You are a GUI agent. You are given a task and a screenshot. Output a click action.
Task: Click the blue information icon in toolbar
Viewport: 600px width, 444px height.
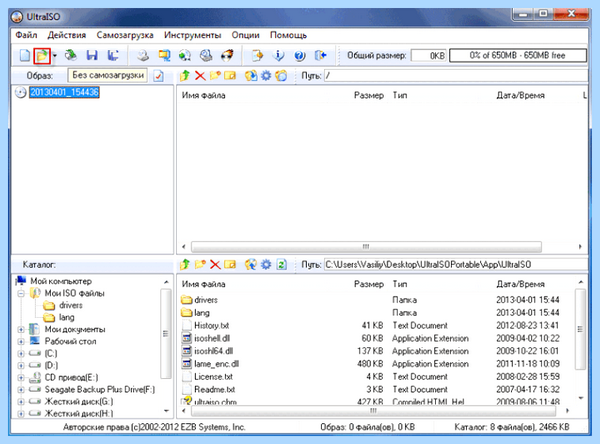coord(279,56)
